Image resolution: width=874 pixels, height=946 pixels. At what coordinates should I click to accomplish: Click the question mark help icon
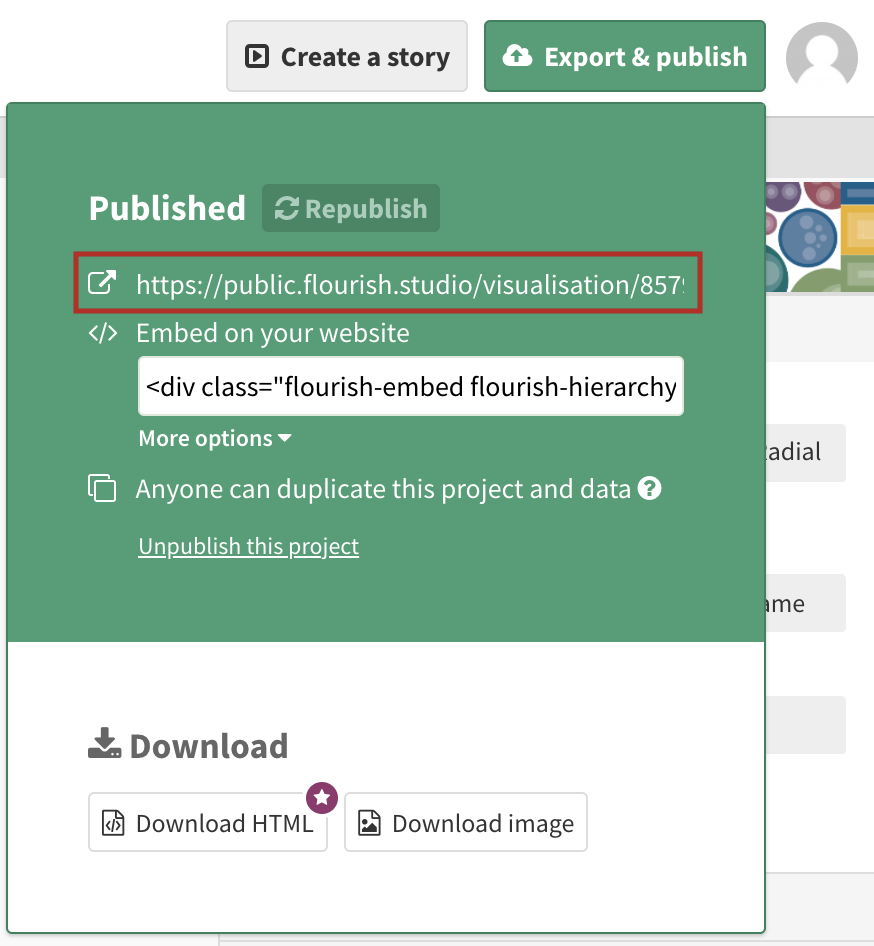650,488
